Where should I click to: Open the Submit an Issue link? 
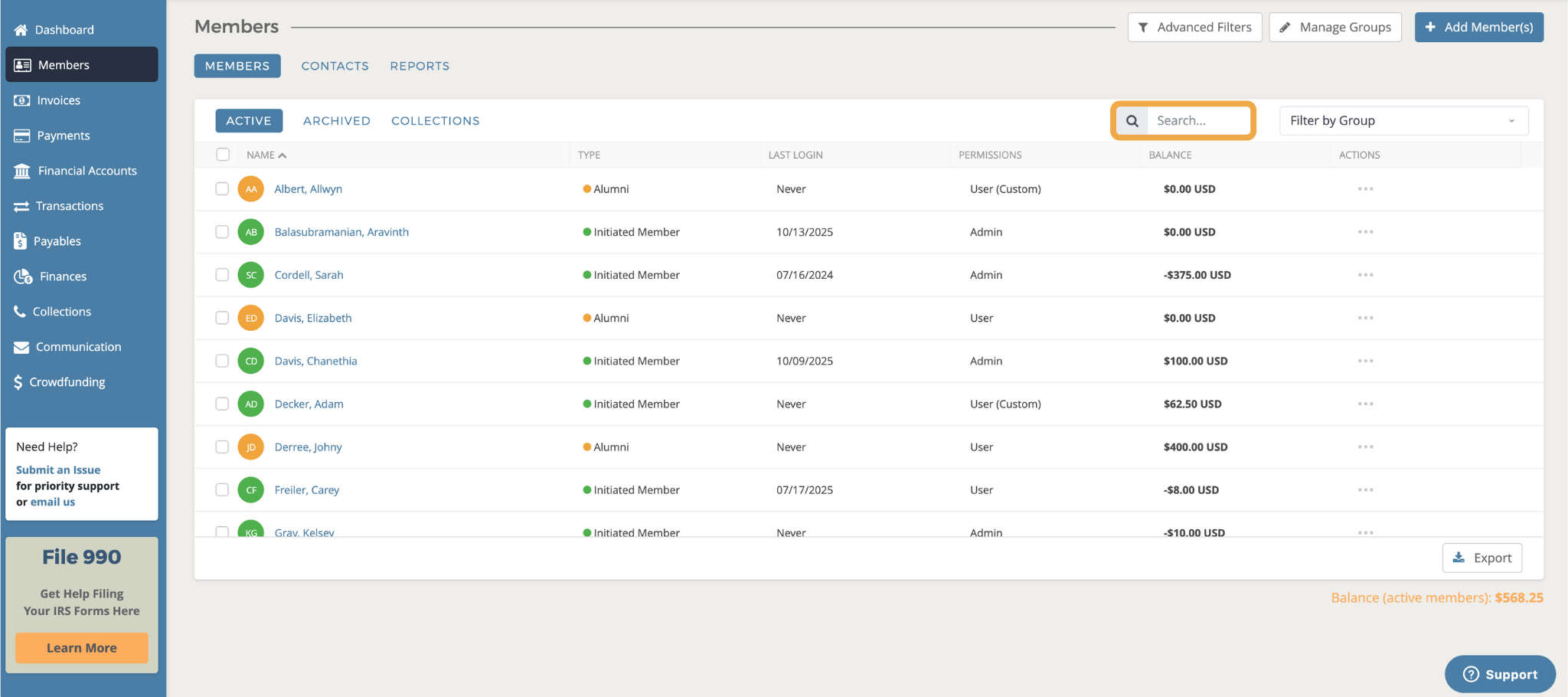(x=57, y=470)
